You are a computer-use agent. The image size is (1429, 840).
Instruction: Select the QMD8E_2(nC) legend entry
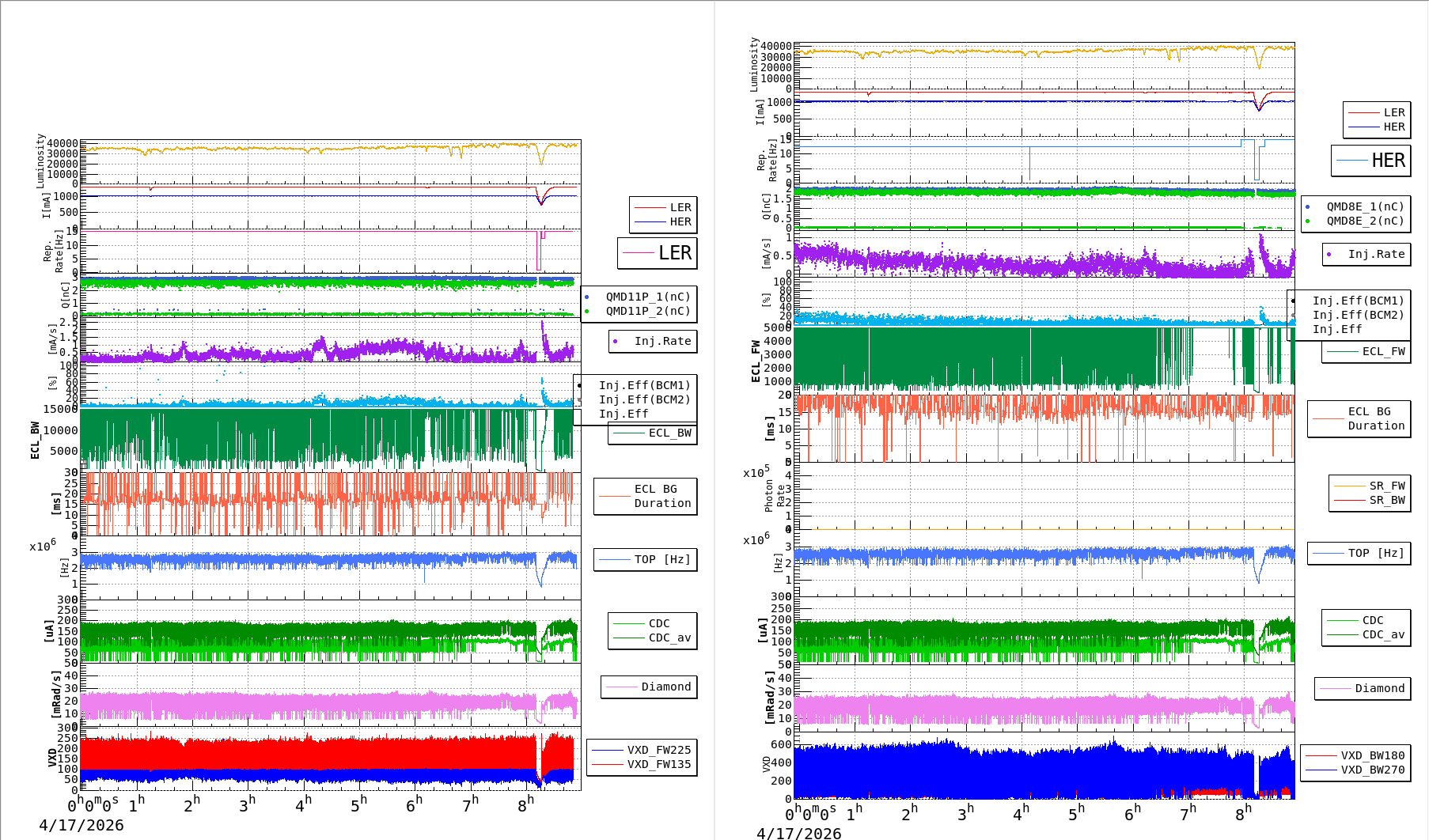[1365, 221]
